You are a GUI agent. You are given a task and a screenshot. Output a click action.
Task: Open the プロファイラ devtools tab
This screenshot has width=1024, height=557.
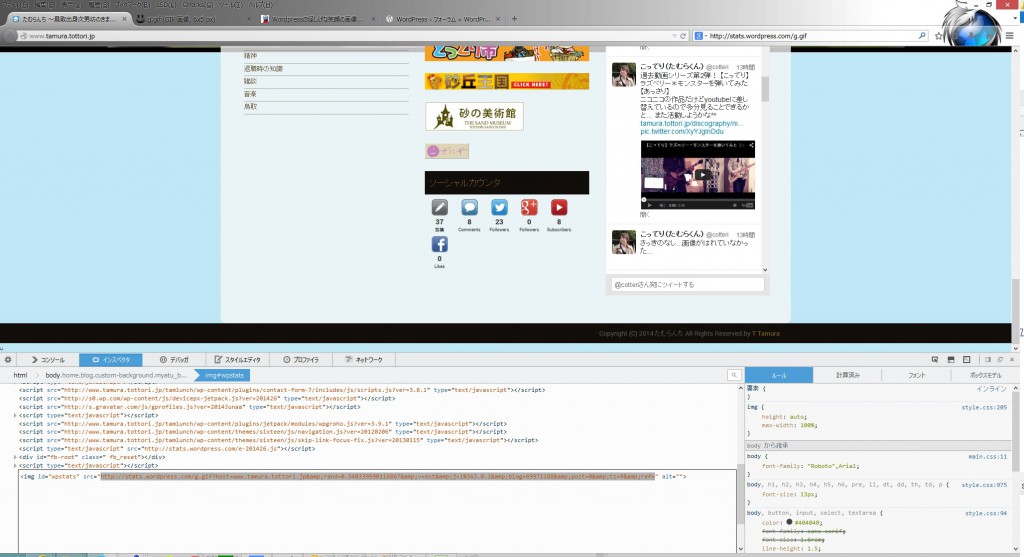pos(301,360)
